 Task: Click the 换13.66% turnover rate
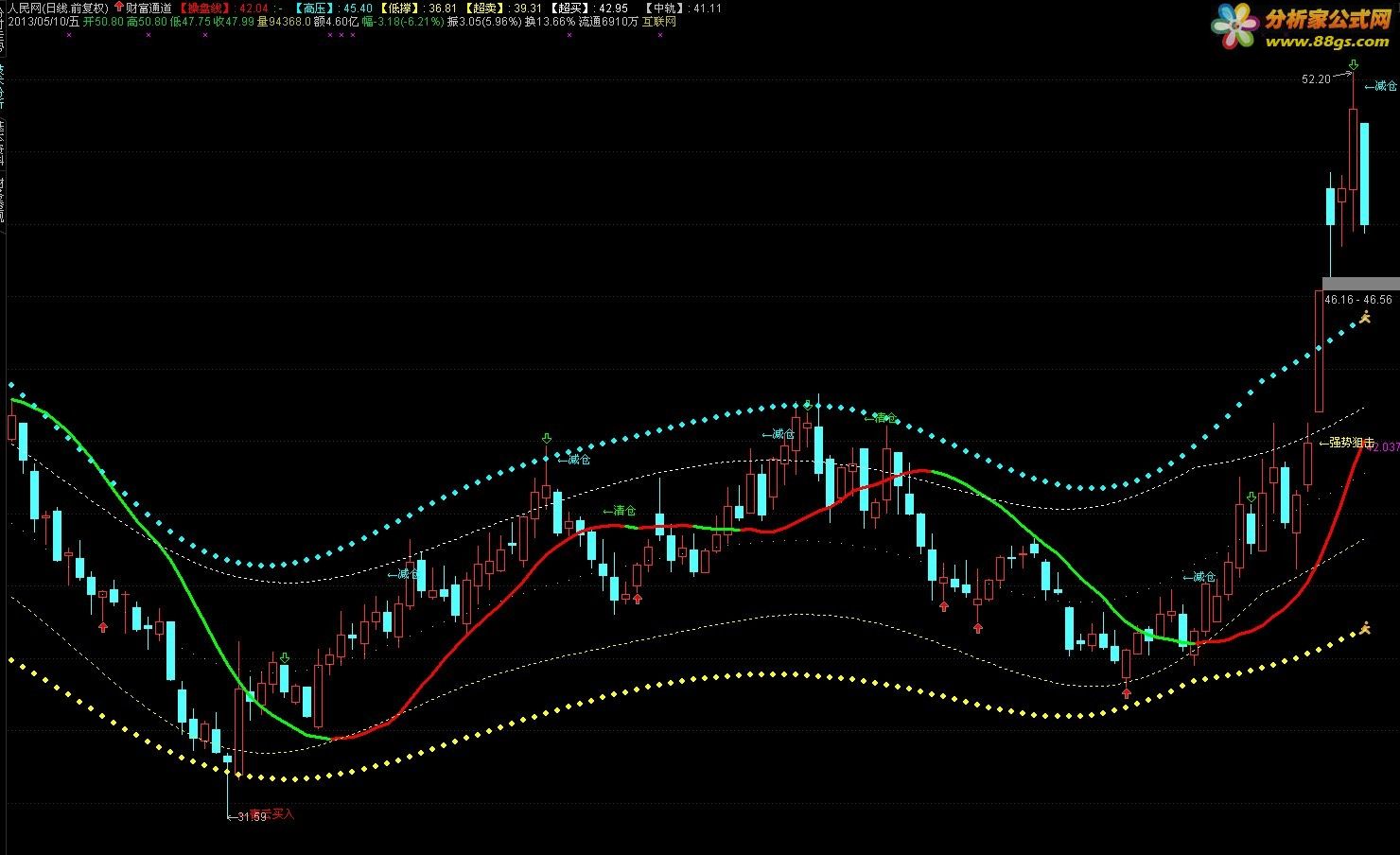550,22
